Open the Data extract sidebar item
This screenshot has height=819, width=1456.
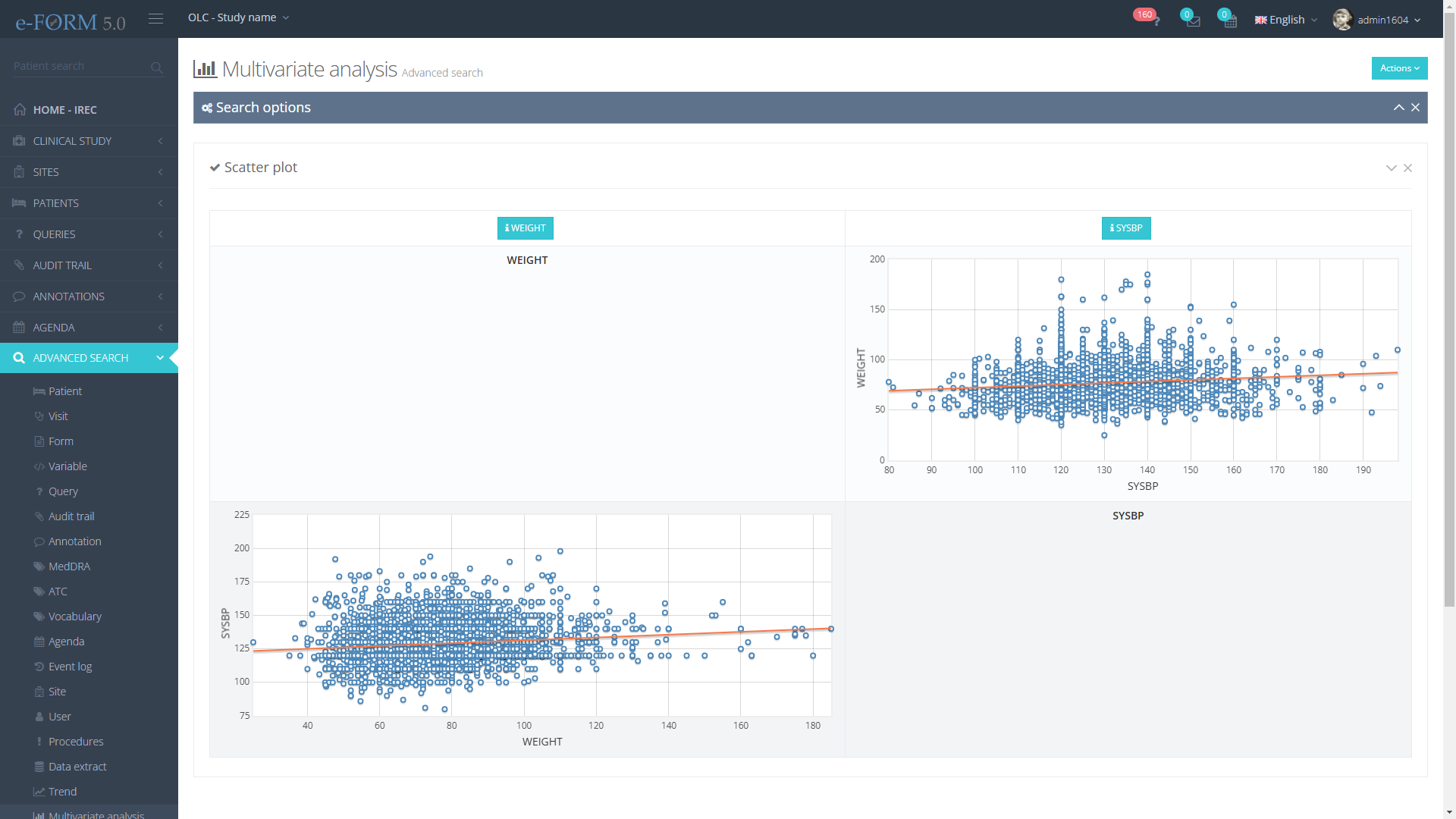pyautogui.click(x=77, y=767)
